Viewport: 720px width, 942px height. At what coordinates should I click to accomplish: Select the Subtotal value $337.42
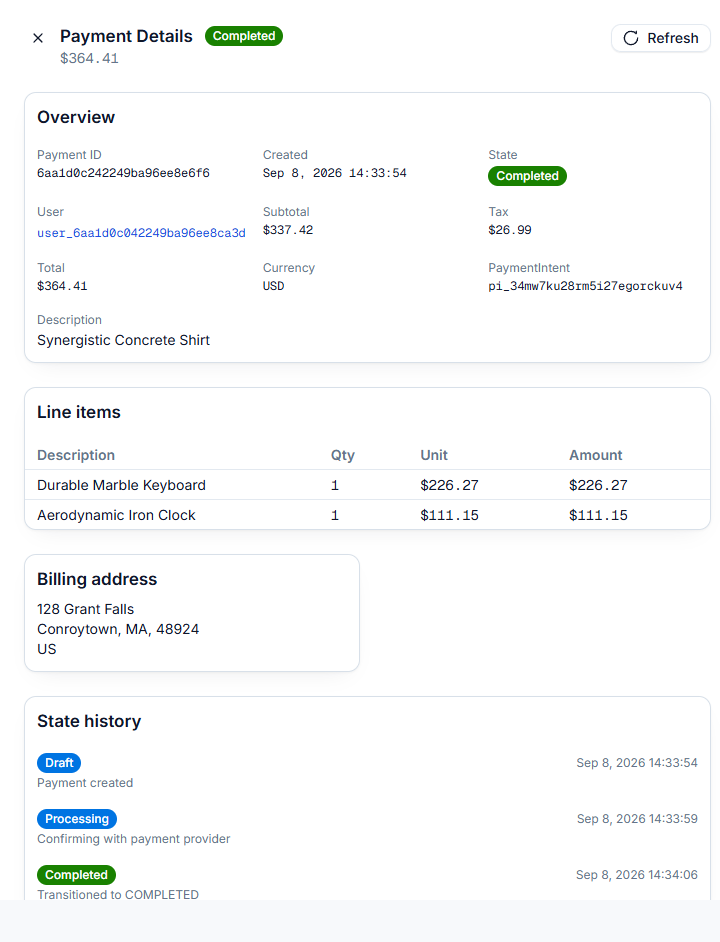pos(288,230)
